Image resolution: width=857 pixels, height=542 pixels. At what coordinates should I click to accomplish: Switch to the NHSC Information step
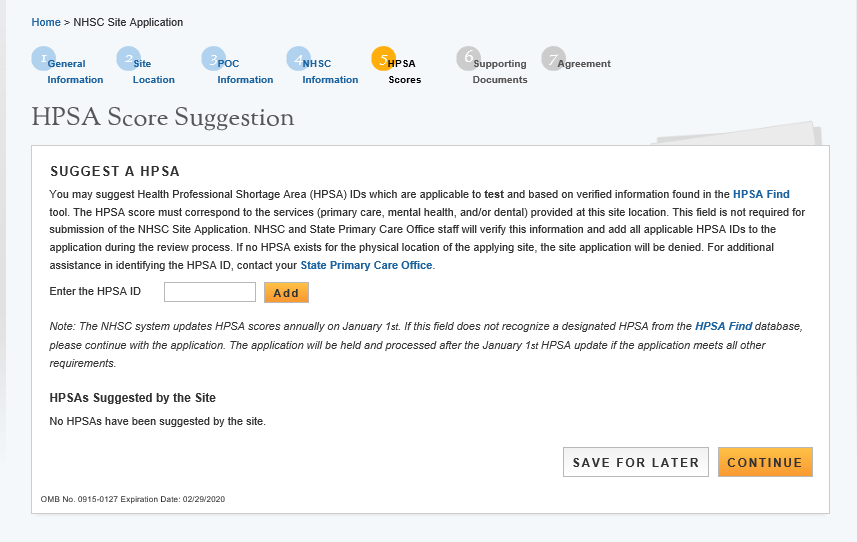330,72
